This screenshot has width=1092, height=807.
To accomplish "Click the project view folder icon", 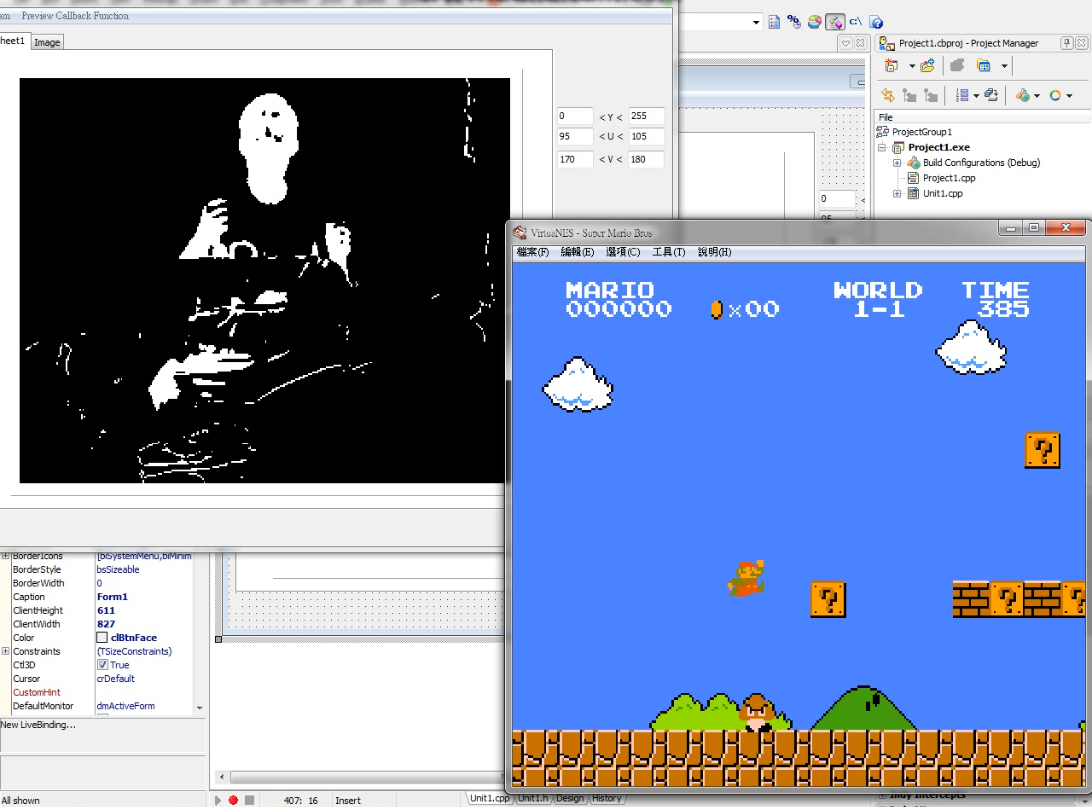I will [983, 65].
